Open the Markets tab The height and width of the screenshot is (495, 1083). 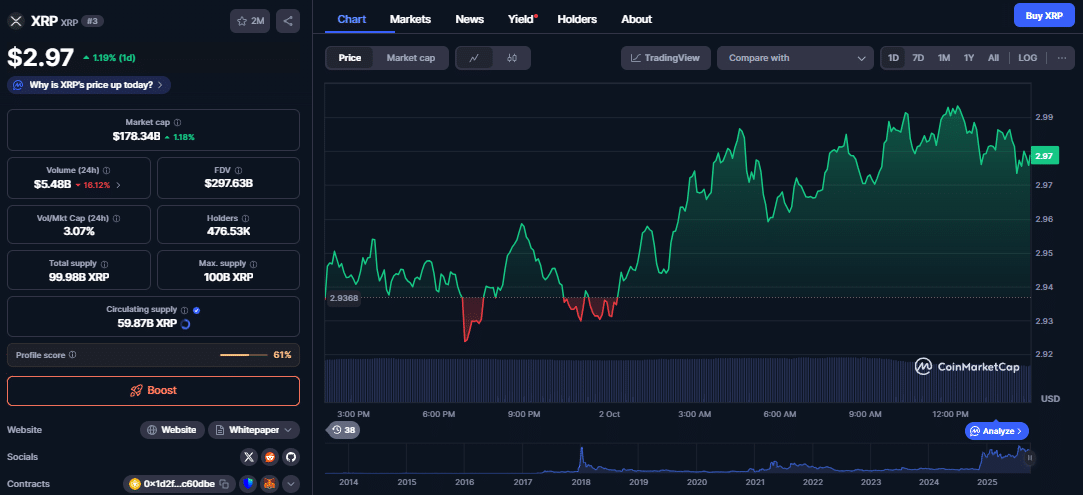pos(410,19)
